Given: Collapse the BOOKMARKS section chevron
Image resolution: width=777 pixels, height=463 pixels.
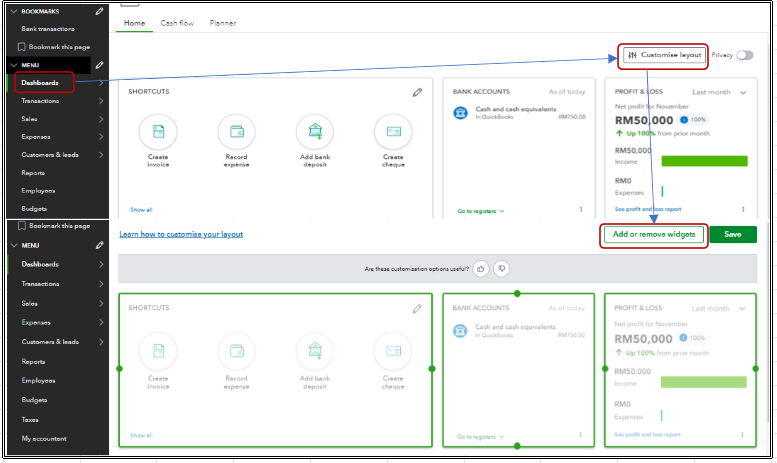Looking at the screenshot, I should (x=14, y=11).
